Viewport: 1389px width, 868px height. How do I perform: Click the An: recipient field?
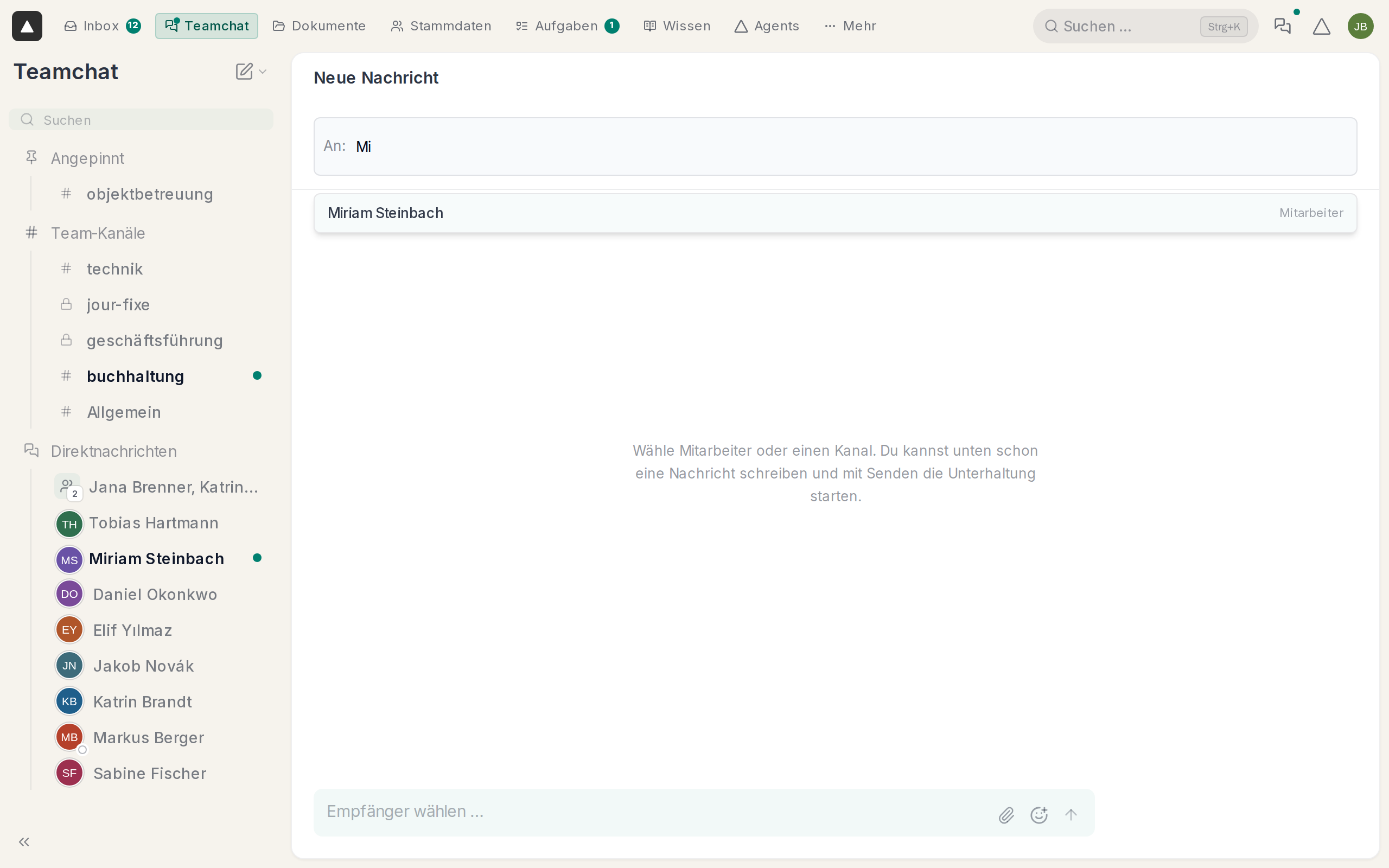tap(835, 146)
